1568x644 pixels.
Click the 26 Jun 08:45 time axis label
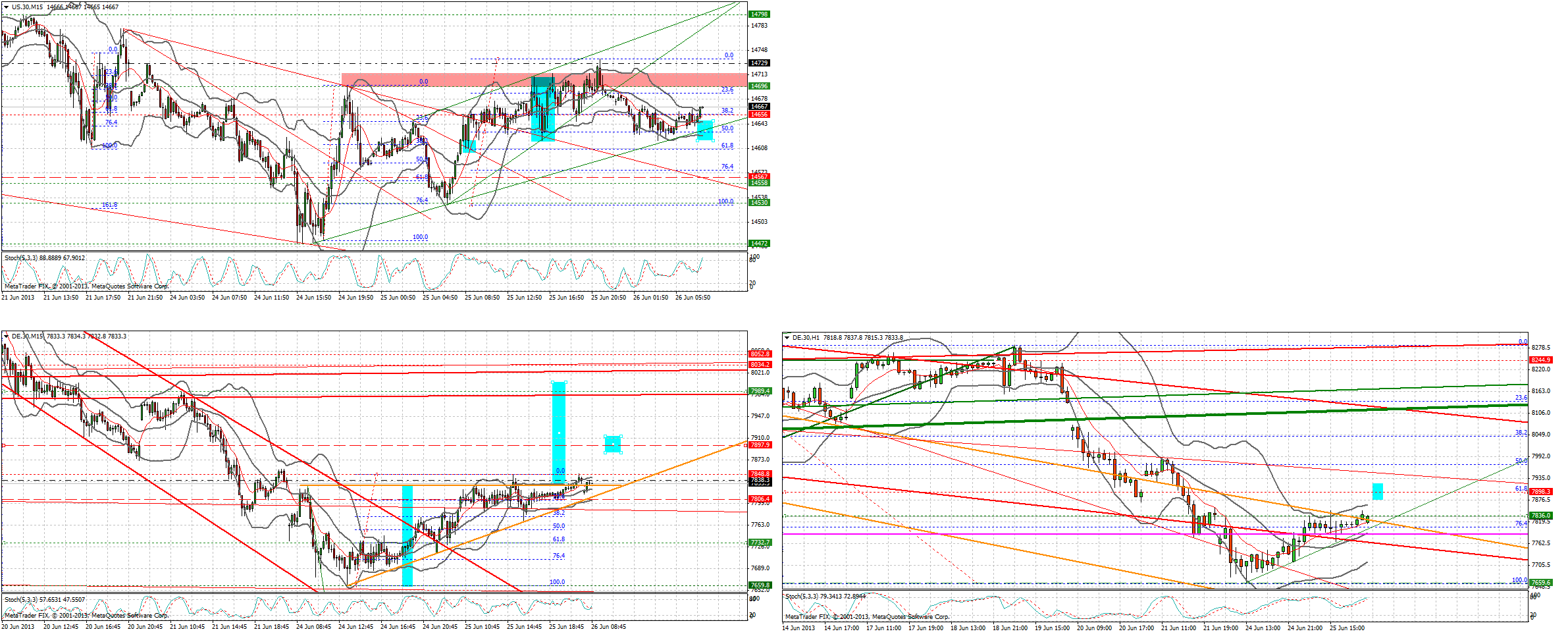[x=608, y=627]
